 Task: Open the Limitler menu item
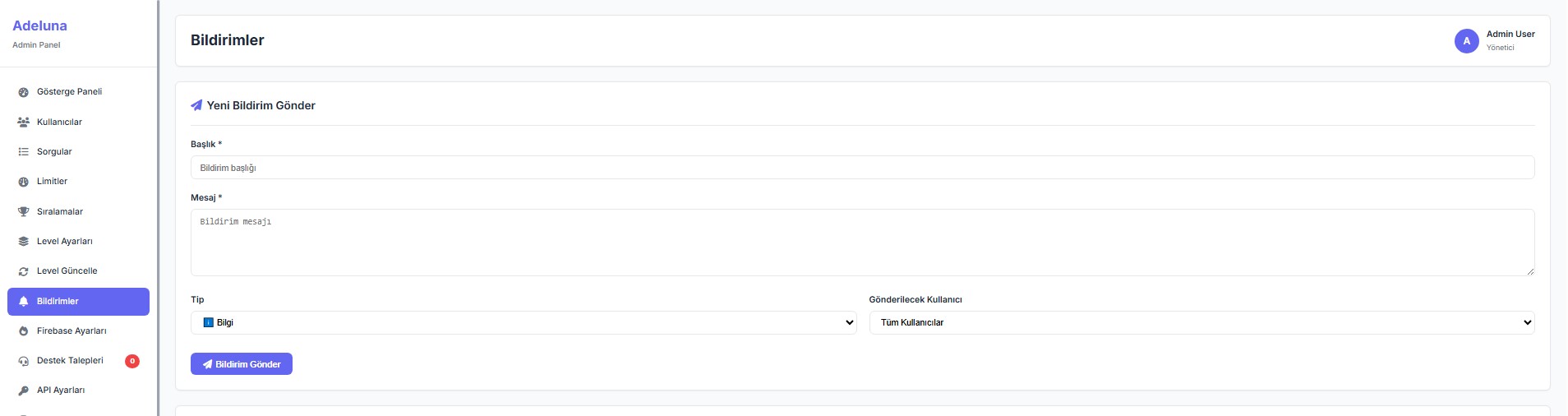coord(52,182)
